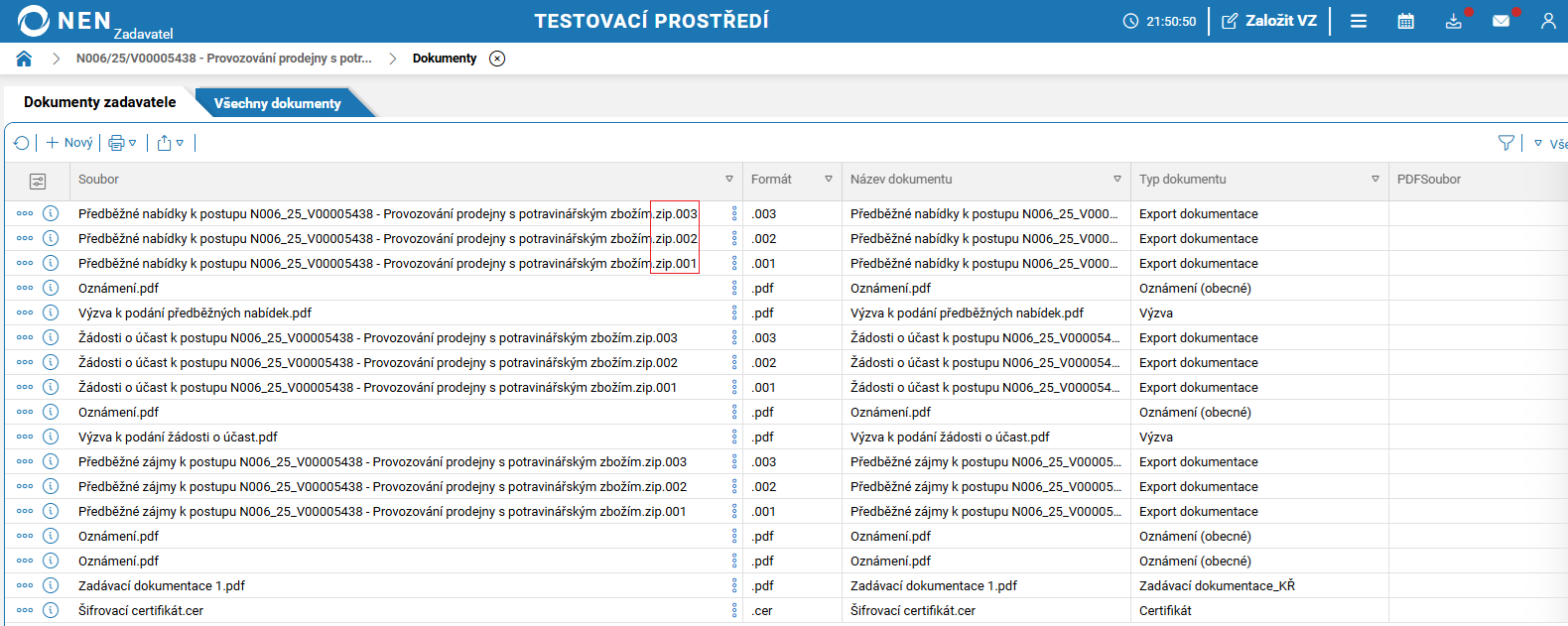Open row actions for Výzva k podání předběžných nabídek.pdf

pyautogui.click(x=25, y=313)
